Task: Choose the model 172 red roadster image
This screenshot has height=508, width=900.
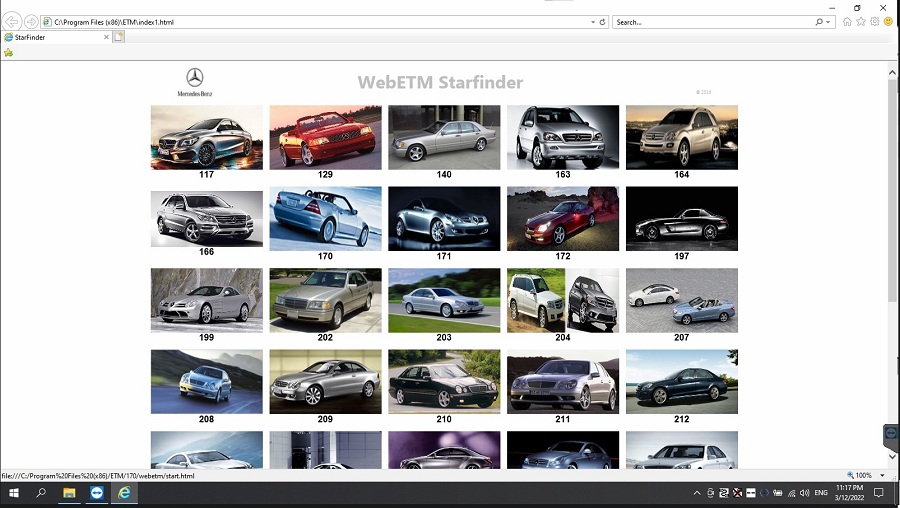Action: point(563,219)
